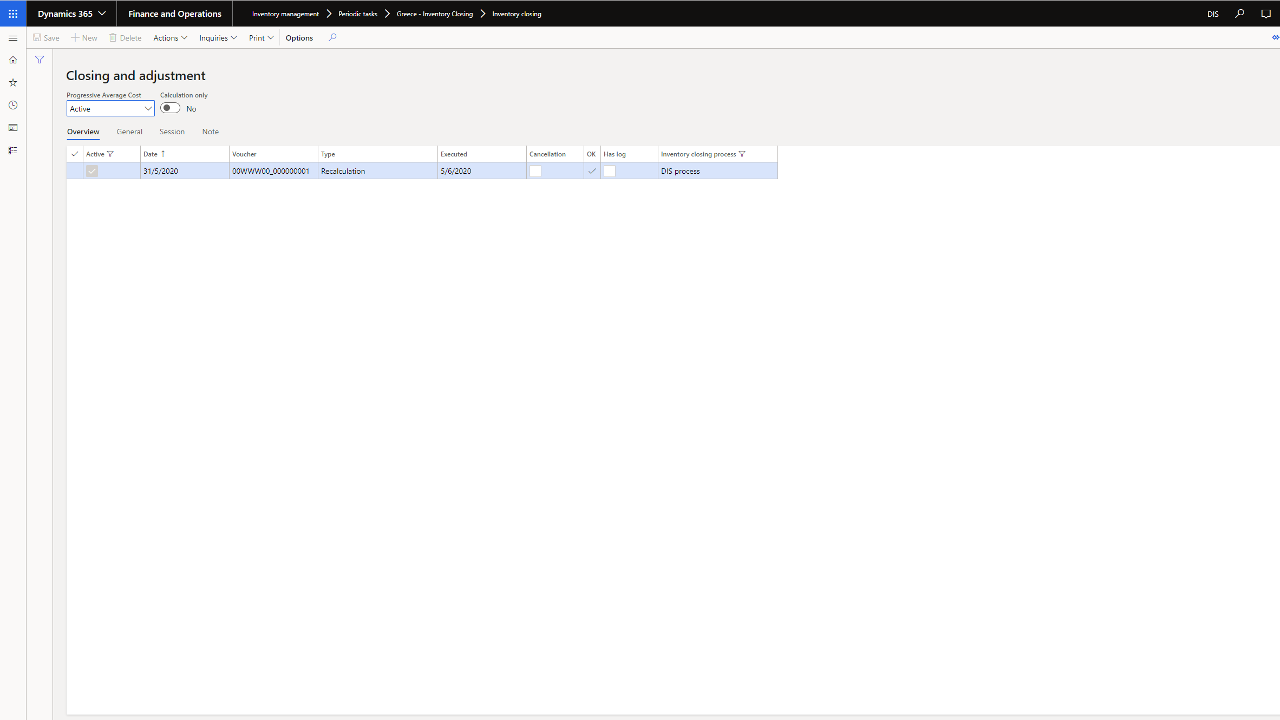Open global search in top bar

(x=1240, y=14)
